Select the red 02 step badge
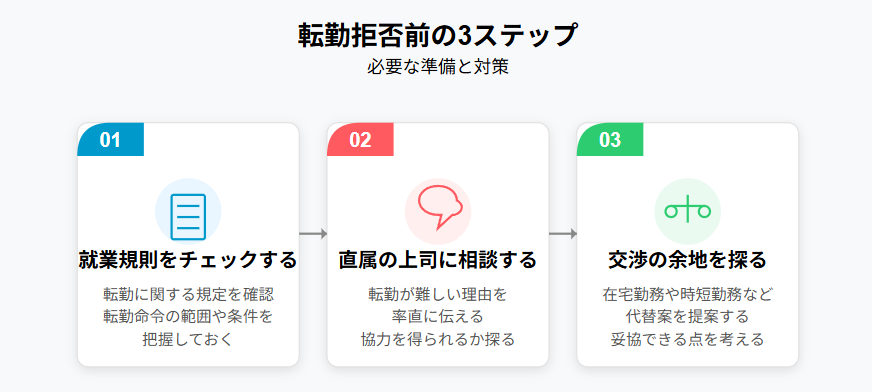The width and height of the screenshot is (872, 392). [360, 140]
